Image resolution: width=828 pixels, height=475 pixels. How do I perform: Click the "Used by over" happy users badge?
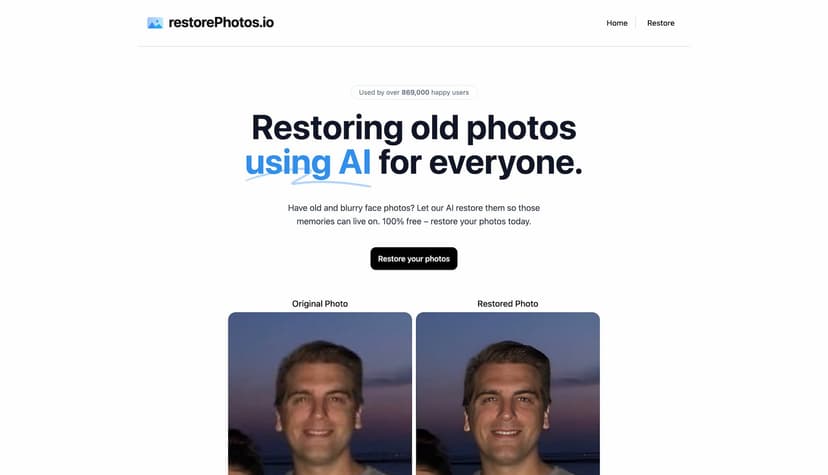click(x=413, y=92)
